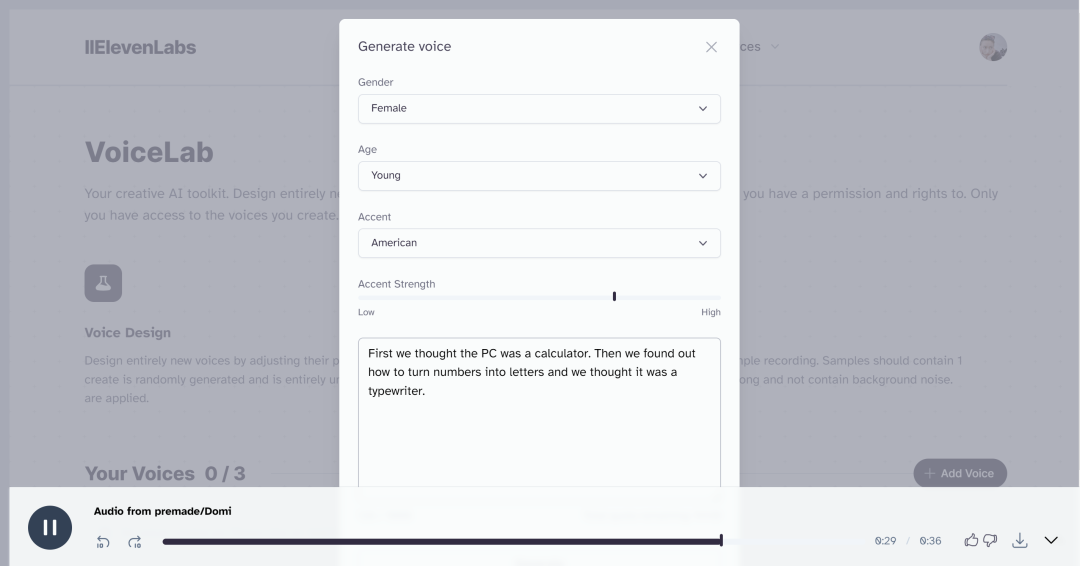Expand the Age dropdown
This screenshot has width=1080, height=566.
(x=539, y=176)
